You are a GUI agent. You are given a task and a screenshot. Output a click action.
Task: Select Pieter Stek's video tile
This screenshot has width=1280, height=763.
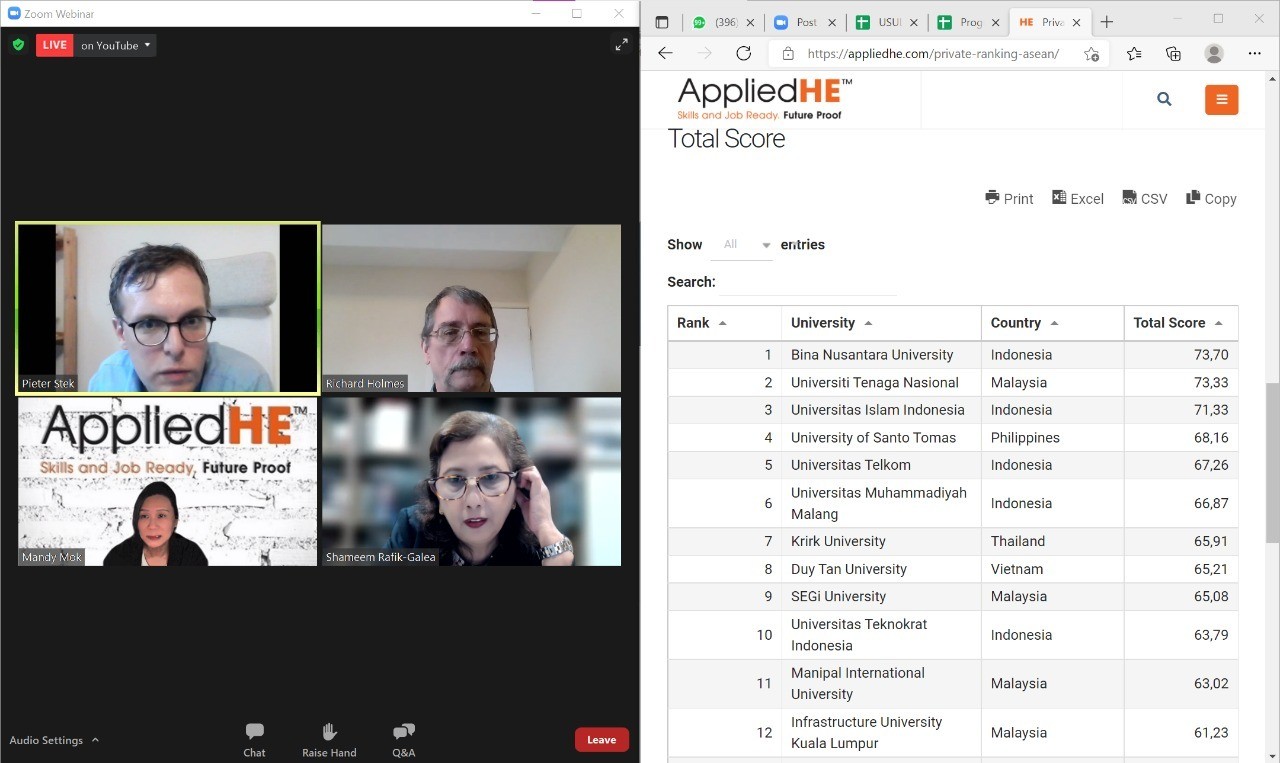pos(168,308)
